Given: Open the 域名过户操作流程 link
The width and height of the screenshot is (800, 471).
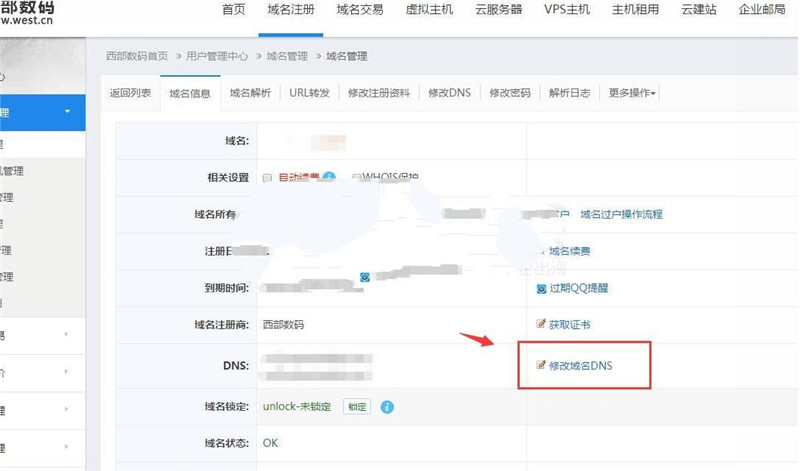Looking at the screenshot, I should 621,214.
